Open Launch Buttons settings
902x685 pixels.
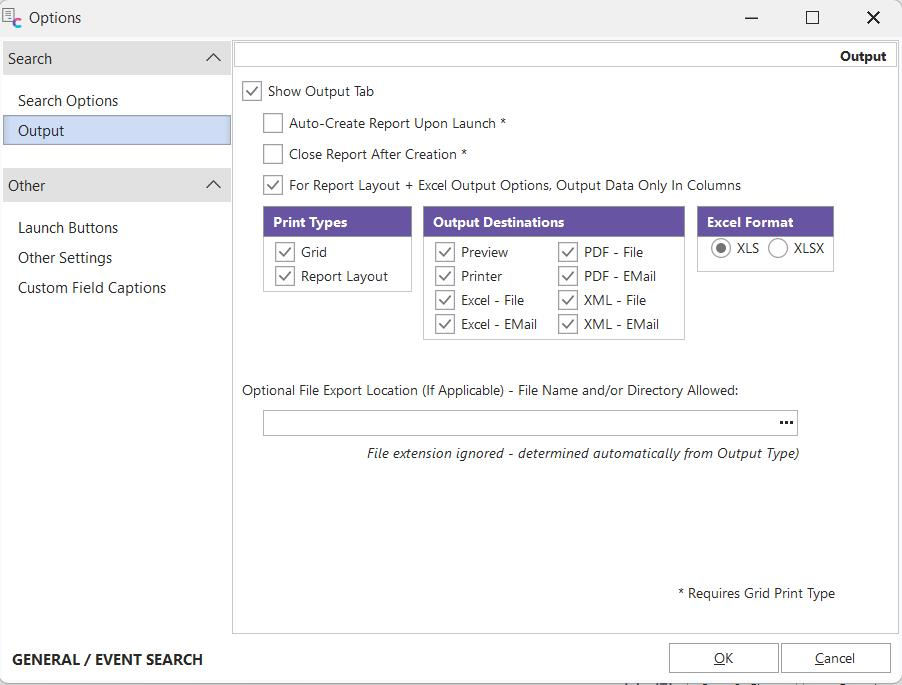68,228
